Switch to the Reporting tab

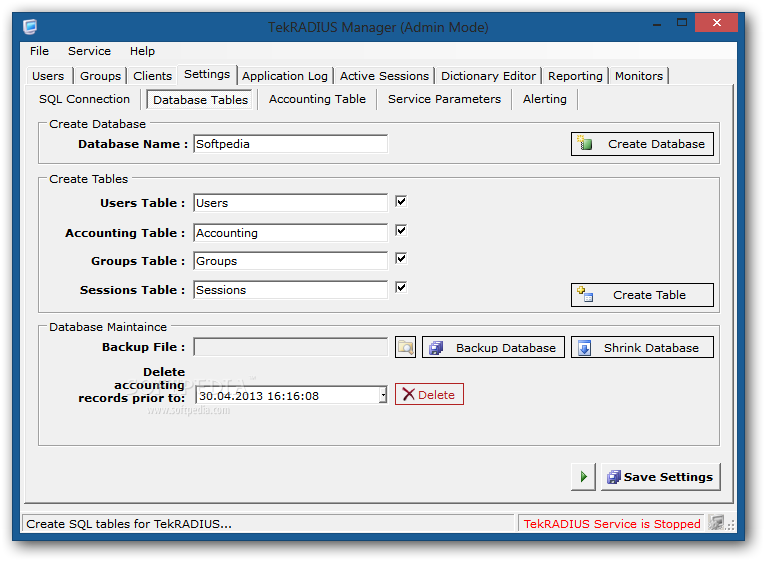point(575,76)
